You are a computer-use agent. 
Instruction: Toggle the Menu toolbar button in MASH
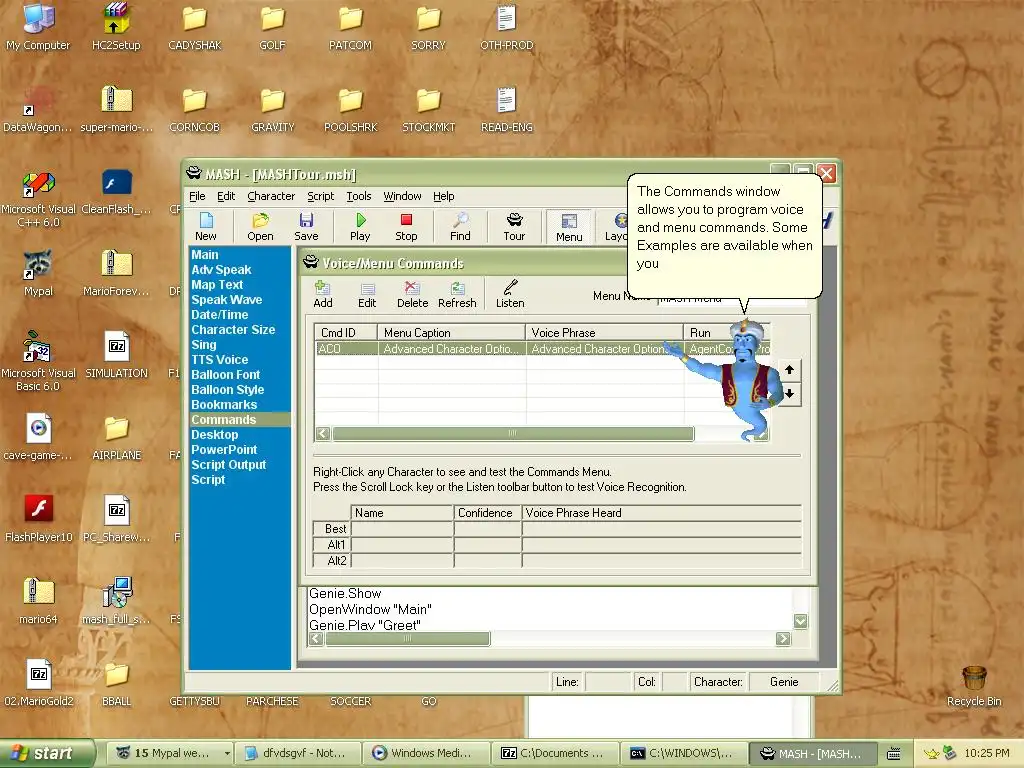tap(569, 227)
